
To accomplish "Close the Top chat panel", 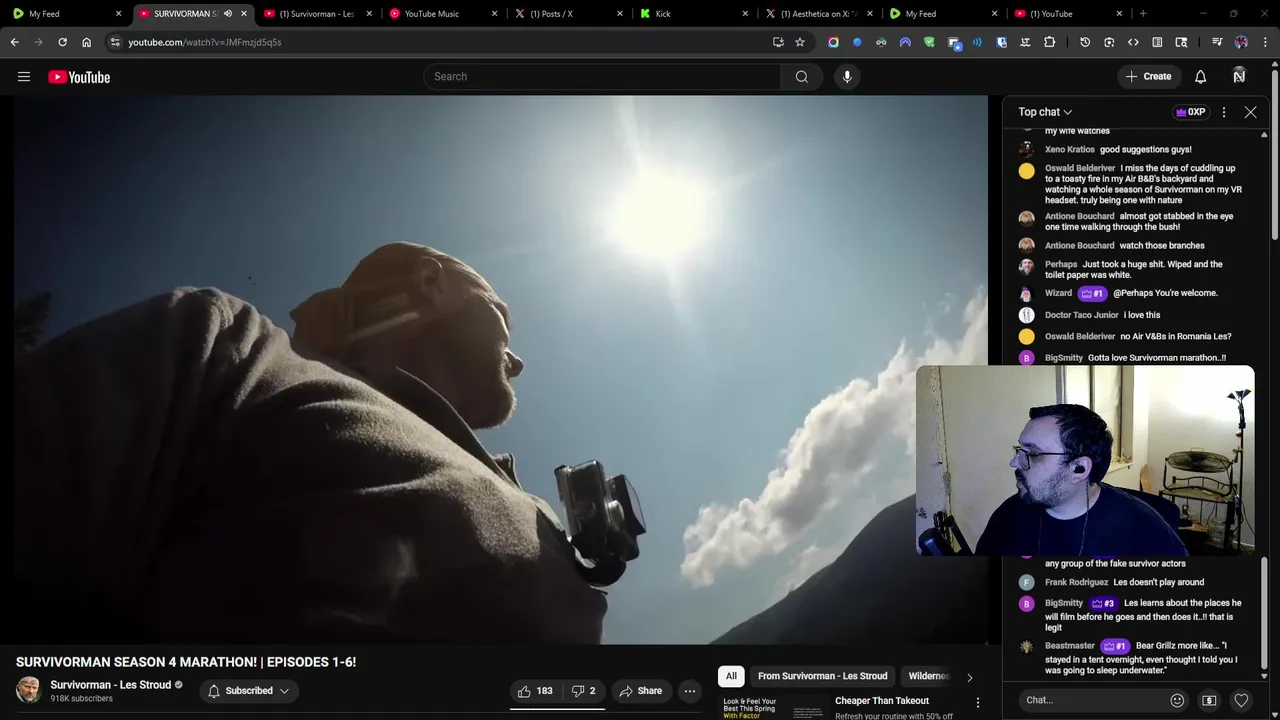I will 1250,112.
